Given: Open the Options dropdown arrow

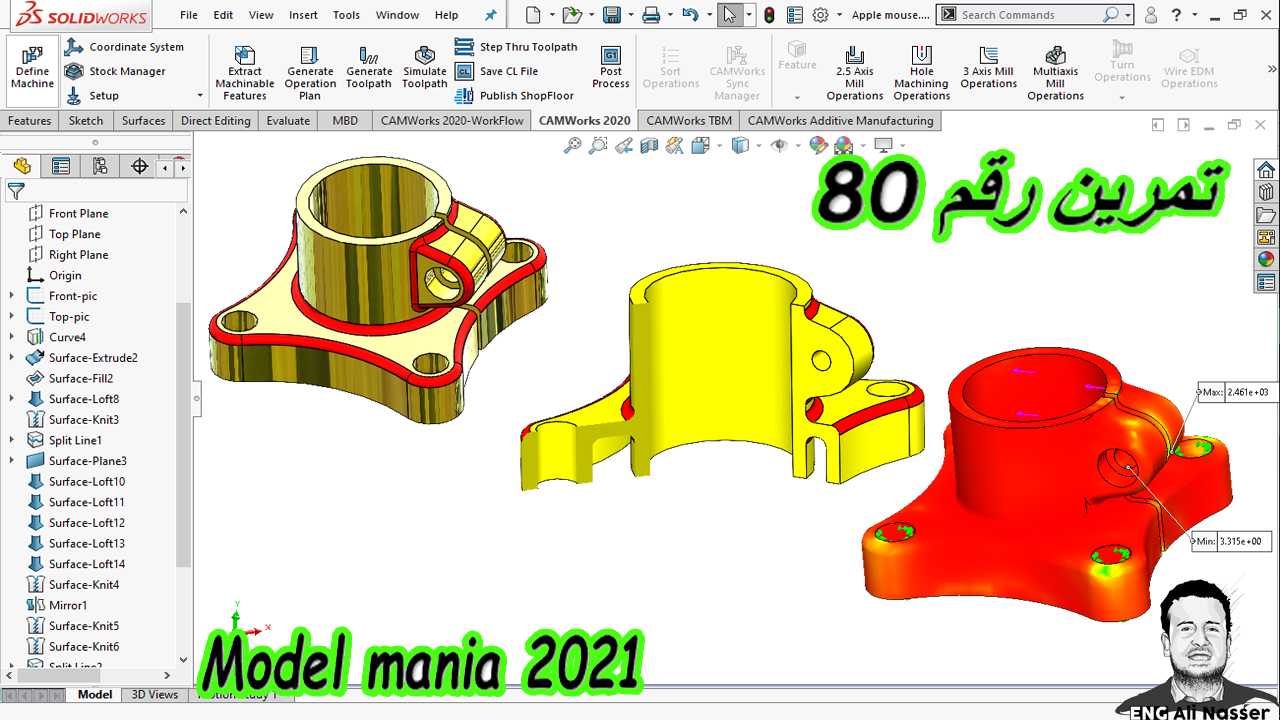Looking at the screenshot, I should click(x=838, y=15).
